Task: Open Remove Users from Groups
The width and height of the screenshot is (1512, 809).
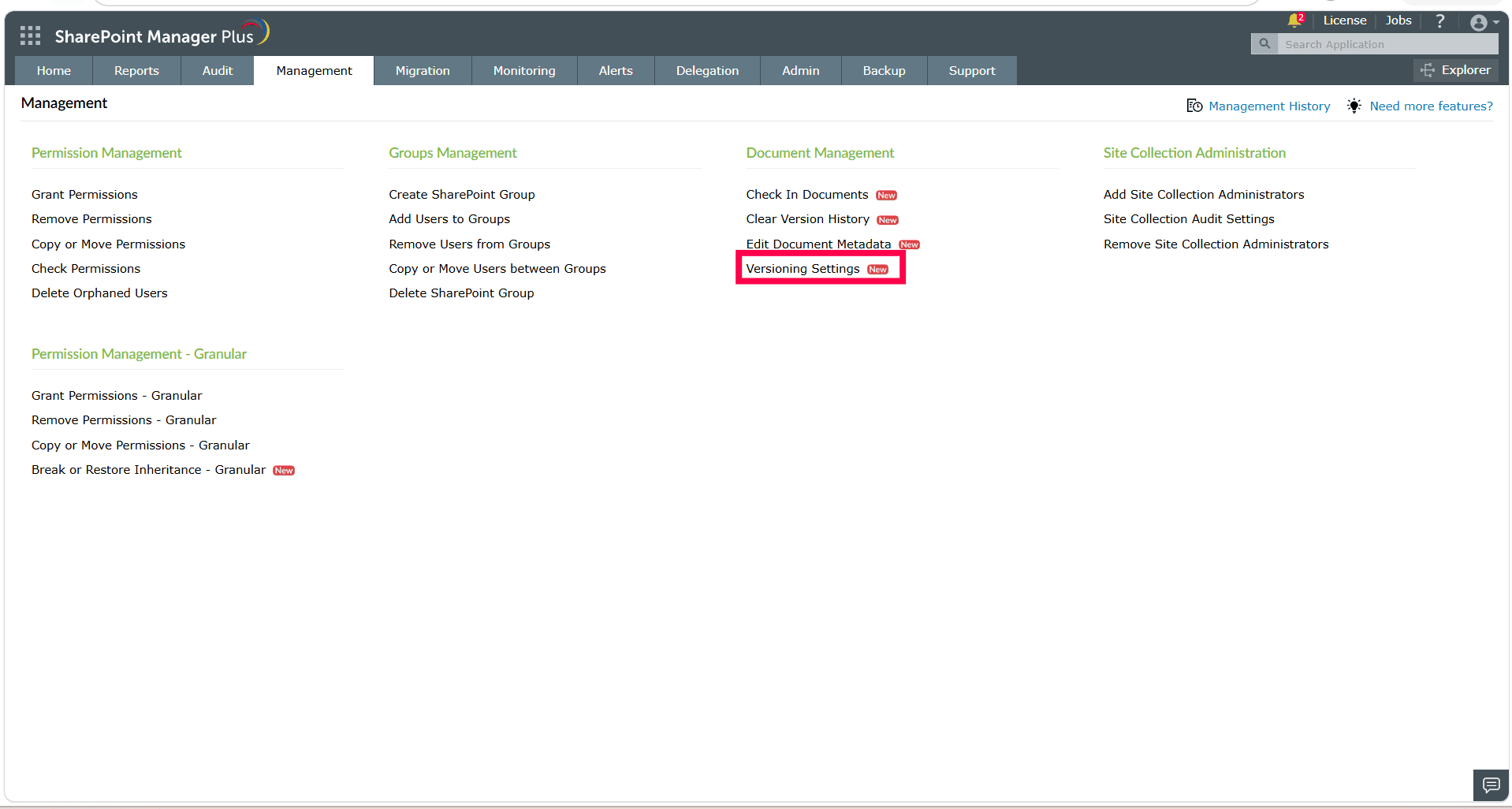Action: coord(469,244)
